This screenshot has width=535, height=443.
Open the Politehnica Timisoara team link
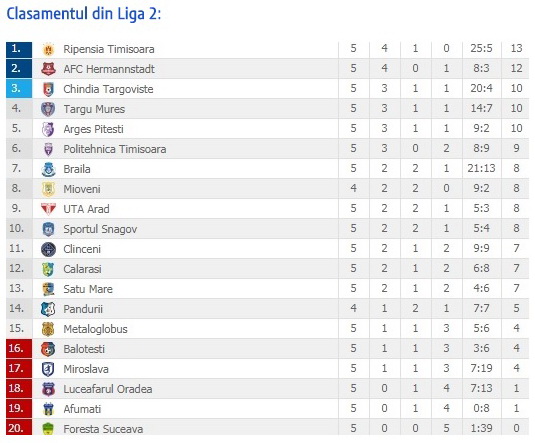tap(115, 149)
